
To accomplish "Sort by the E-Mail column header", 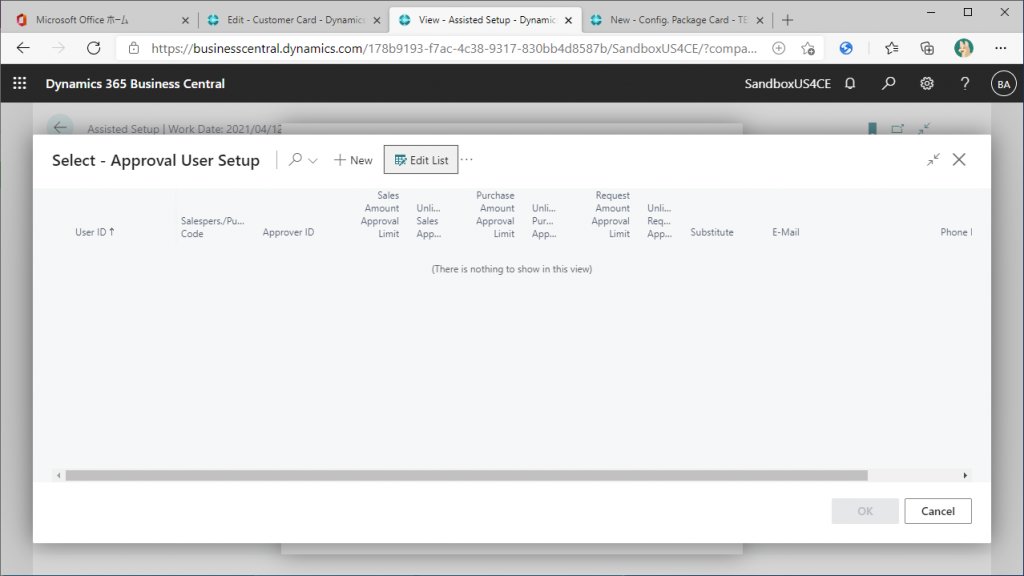I will point(786,232).
